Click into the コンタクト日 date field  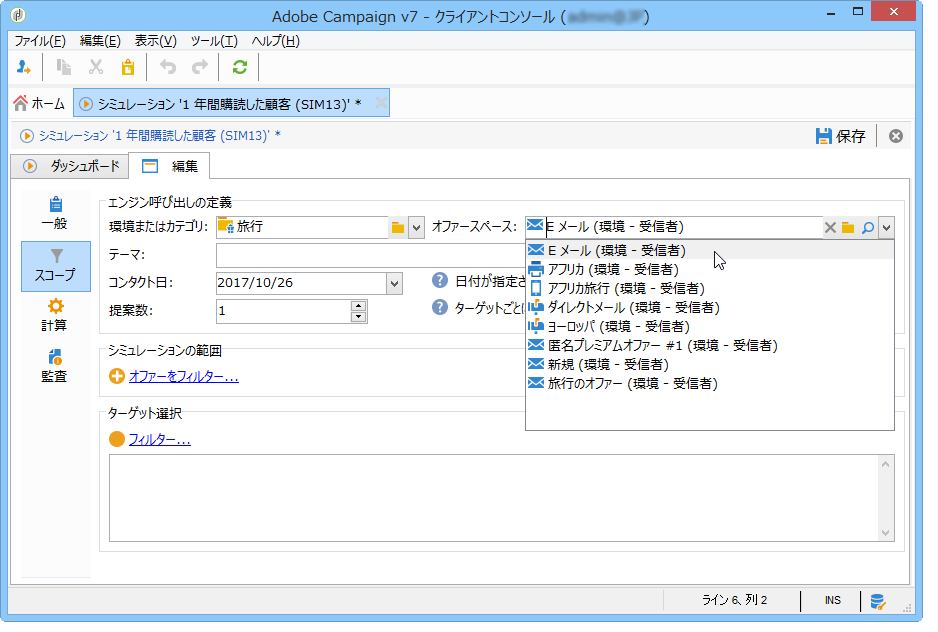tap(302, 284)
